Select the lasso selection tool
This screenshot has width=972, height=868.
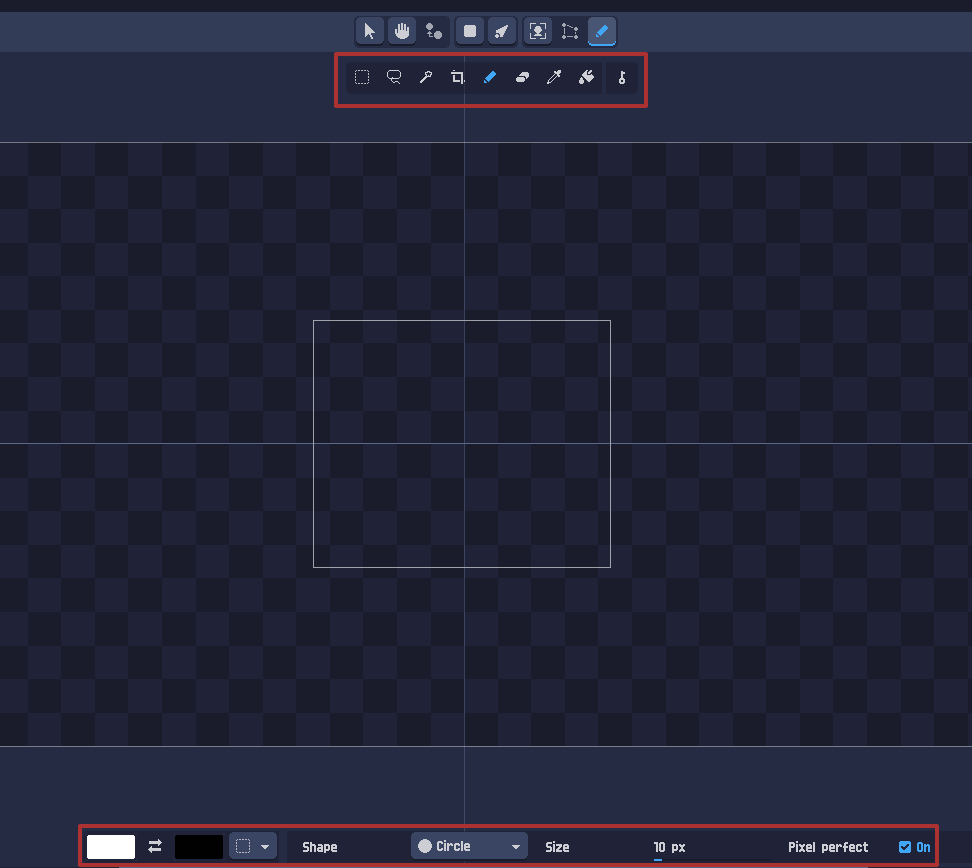click(x=394, y=77)
